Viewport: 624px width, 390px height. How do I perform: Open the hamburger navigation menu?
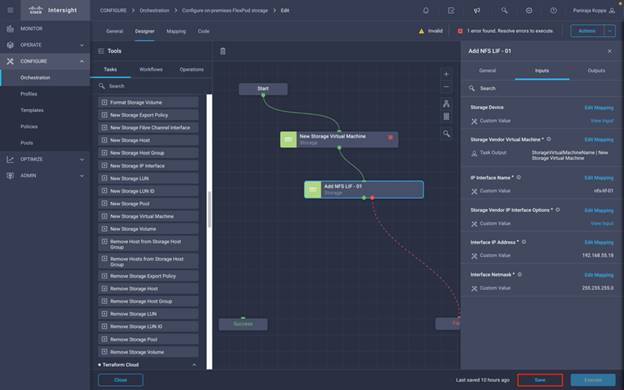11,10
